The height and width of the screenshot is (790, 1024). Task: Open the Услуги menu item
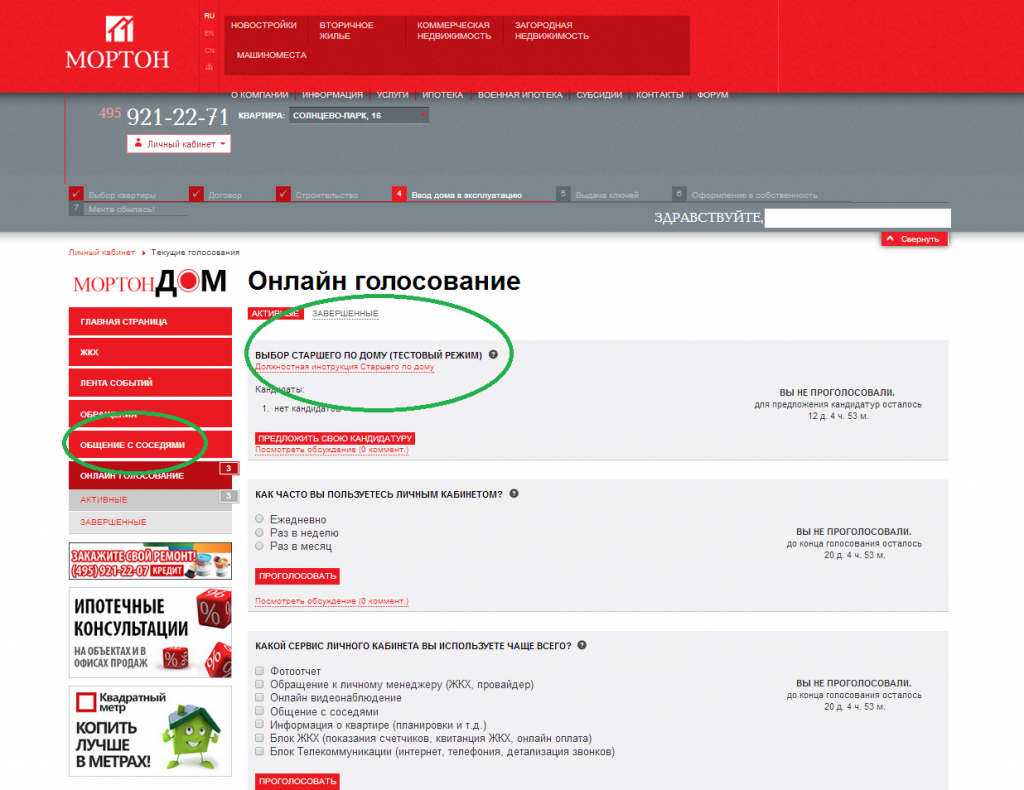(x=392, y=95)
